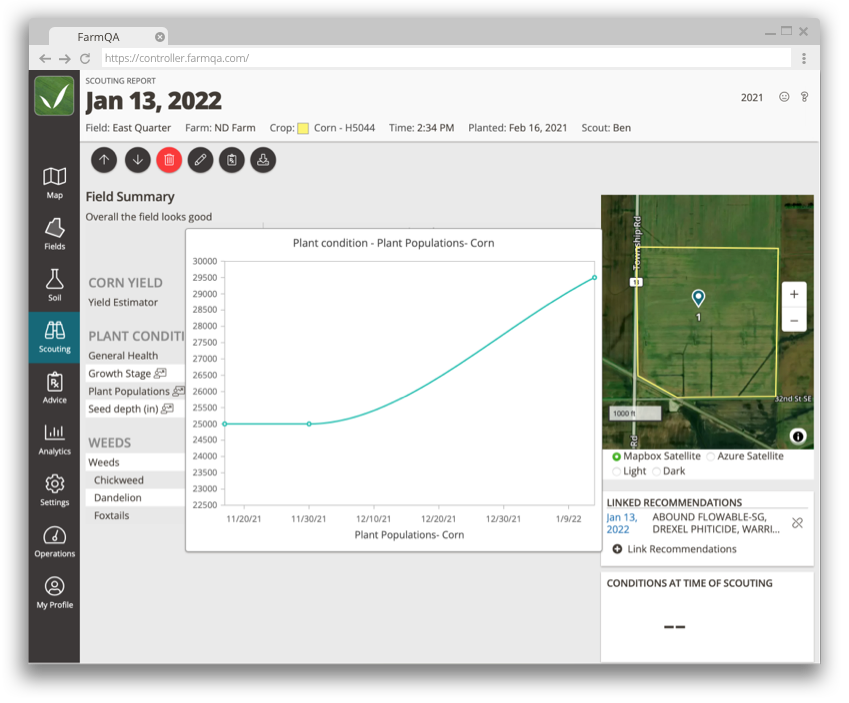Click the Plant Populations row
This screenshot has width=849, height=703.
coord(135,391)
